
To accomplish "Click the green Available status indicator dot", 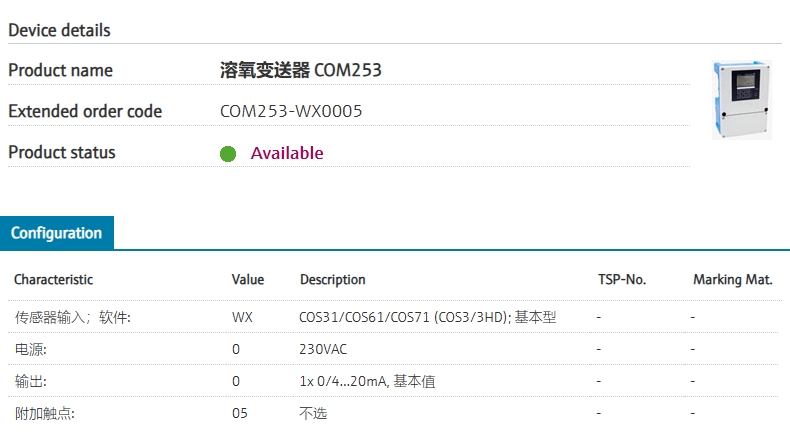I will pyautogui.click(x=228, y=154).
